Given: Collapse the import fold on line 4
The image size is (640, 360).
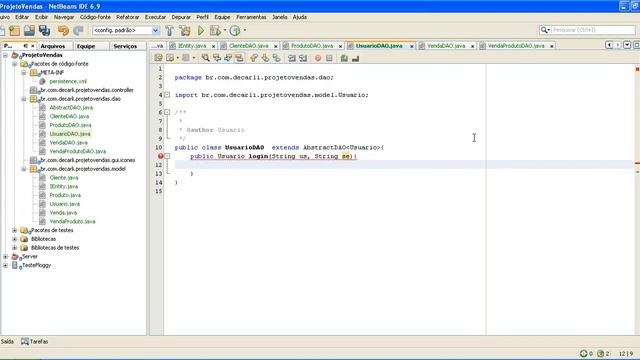Looking at the screenshot, I should click(167, 95).
